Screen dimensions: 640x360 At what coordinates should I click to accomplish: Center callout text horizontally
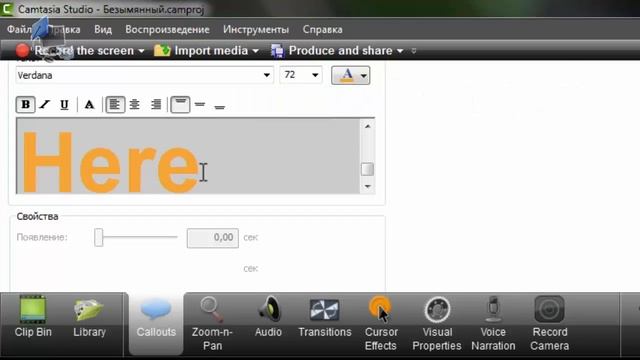point(135,104)
